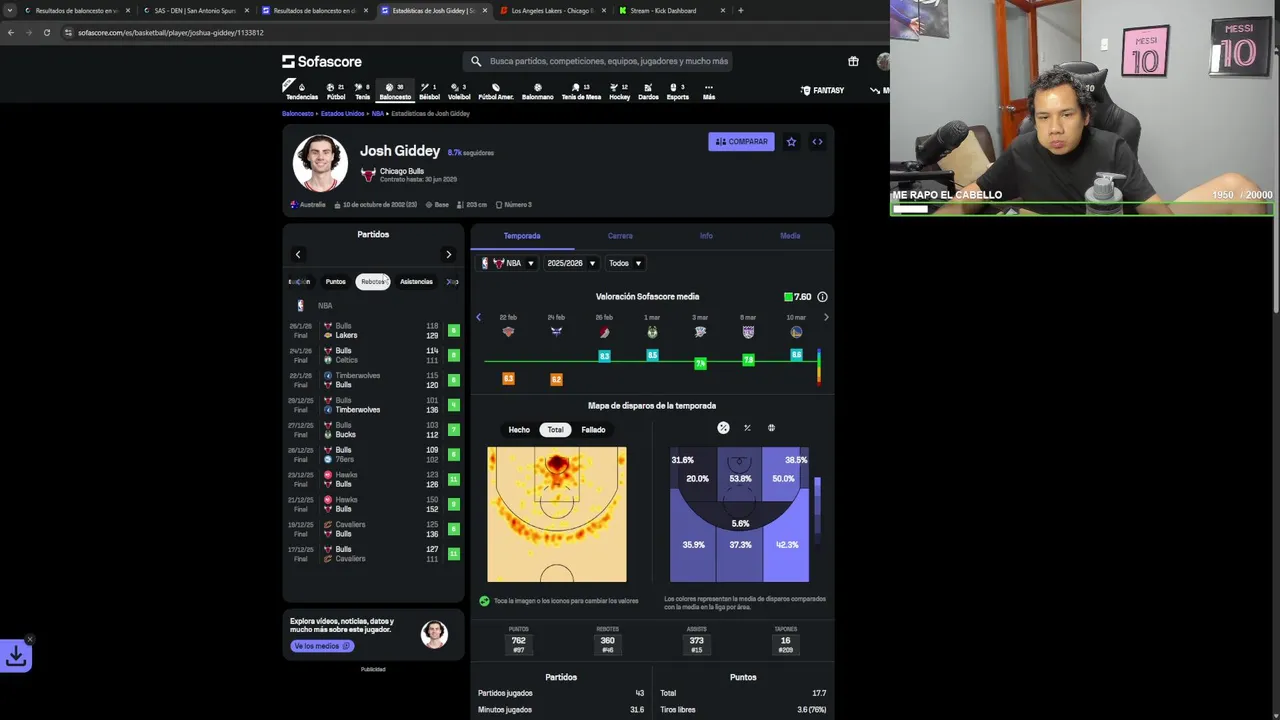Click the download arrow icon at bottom left

coord(16,656)
